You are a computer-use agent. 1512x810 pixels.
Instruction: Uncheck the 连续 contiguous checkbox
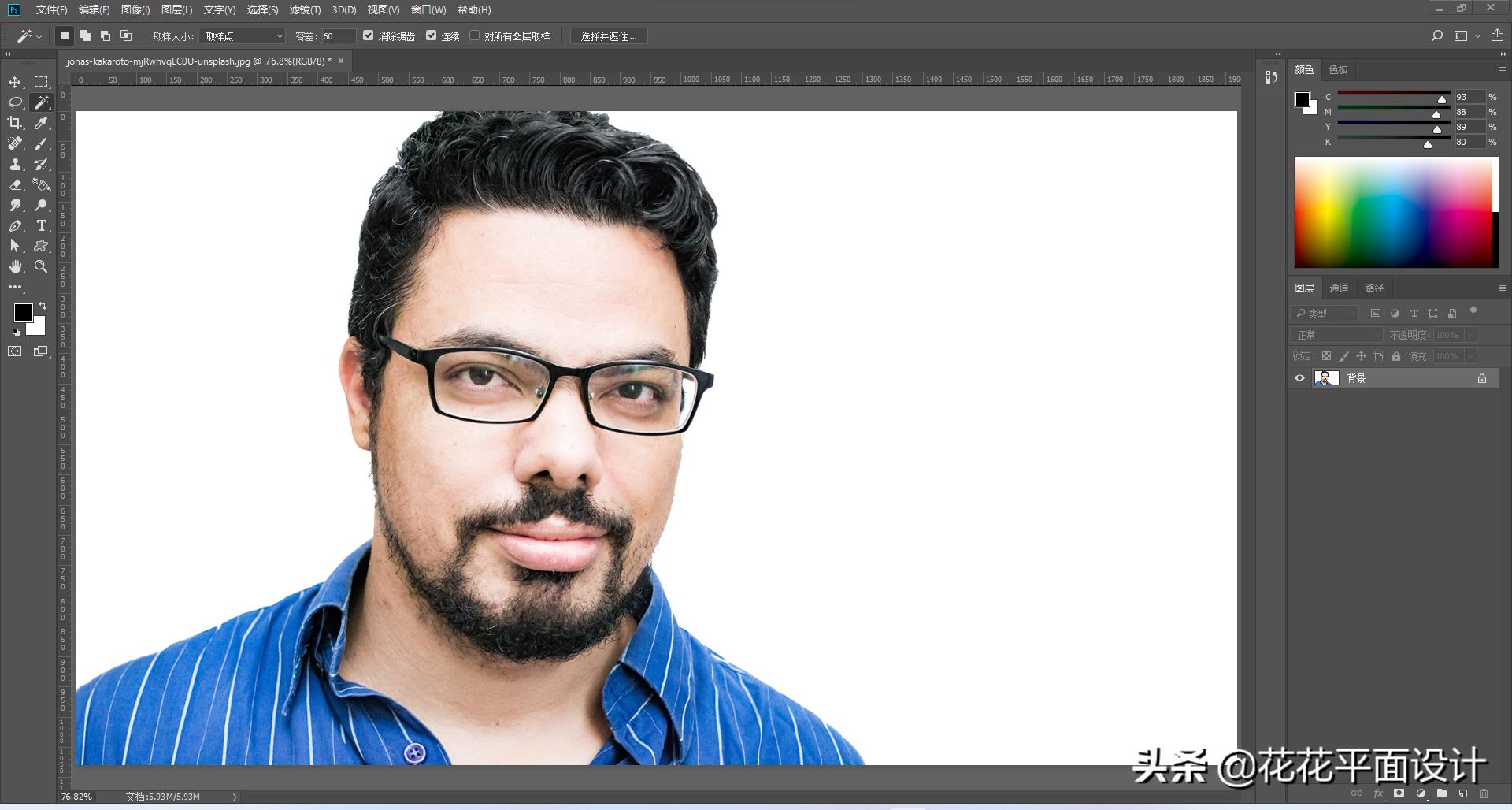point(431,35)
